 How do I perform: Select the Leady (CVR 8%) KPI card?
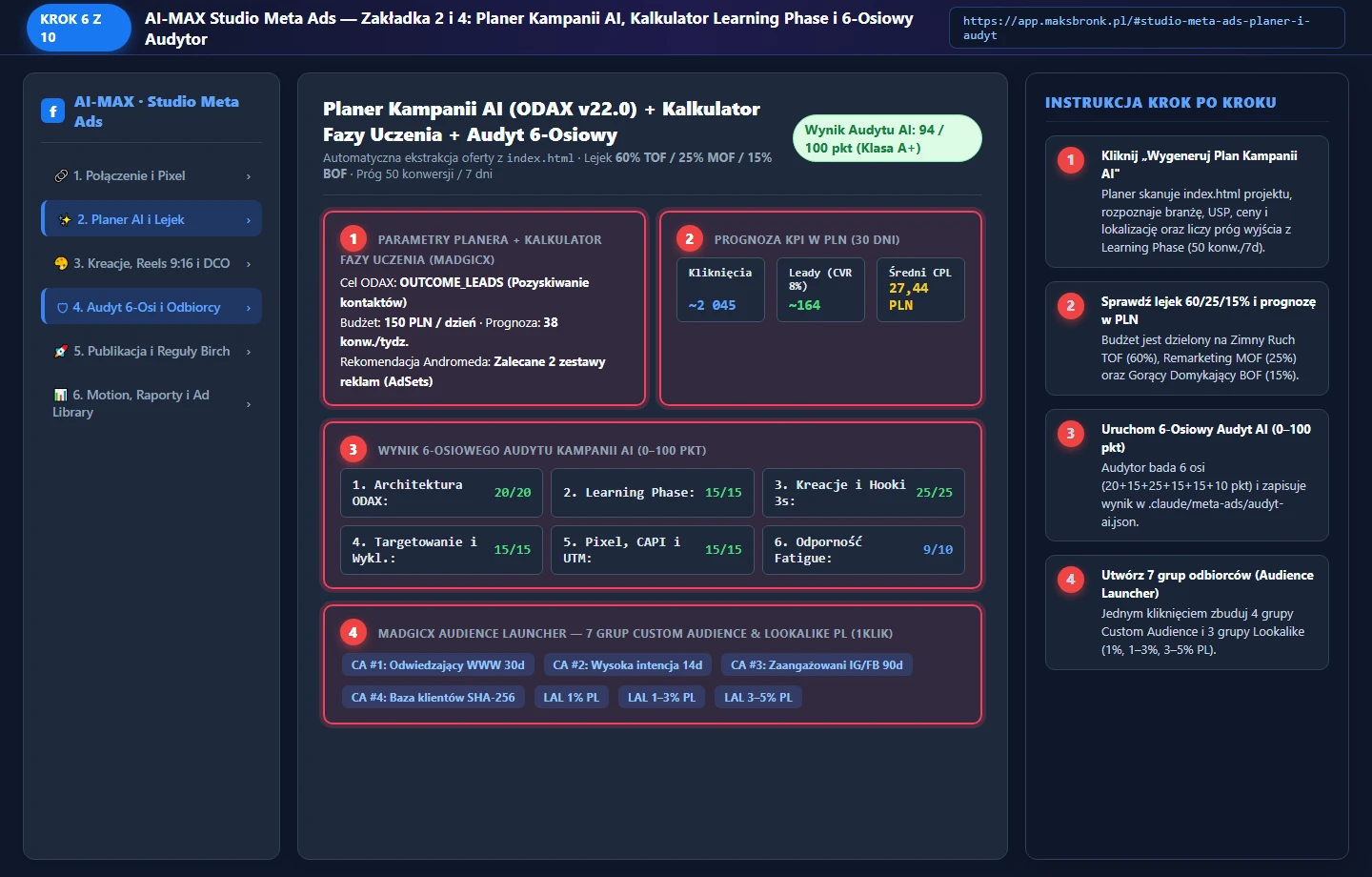click(x=820, y=289)
